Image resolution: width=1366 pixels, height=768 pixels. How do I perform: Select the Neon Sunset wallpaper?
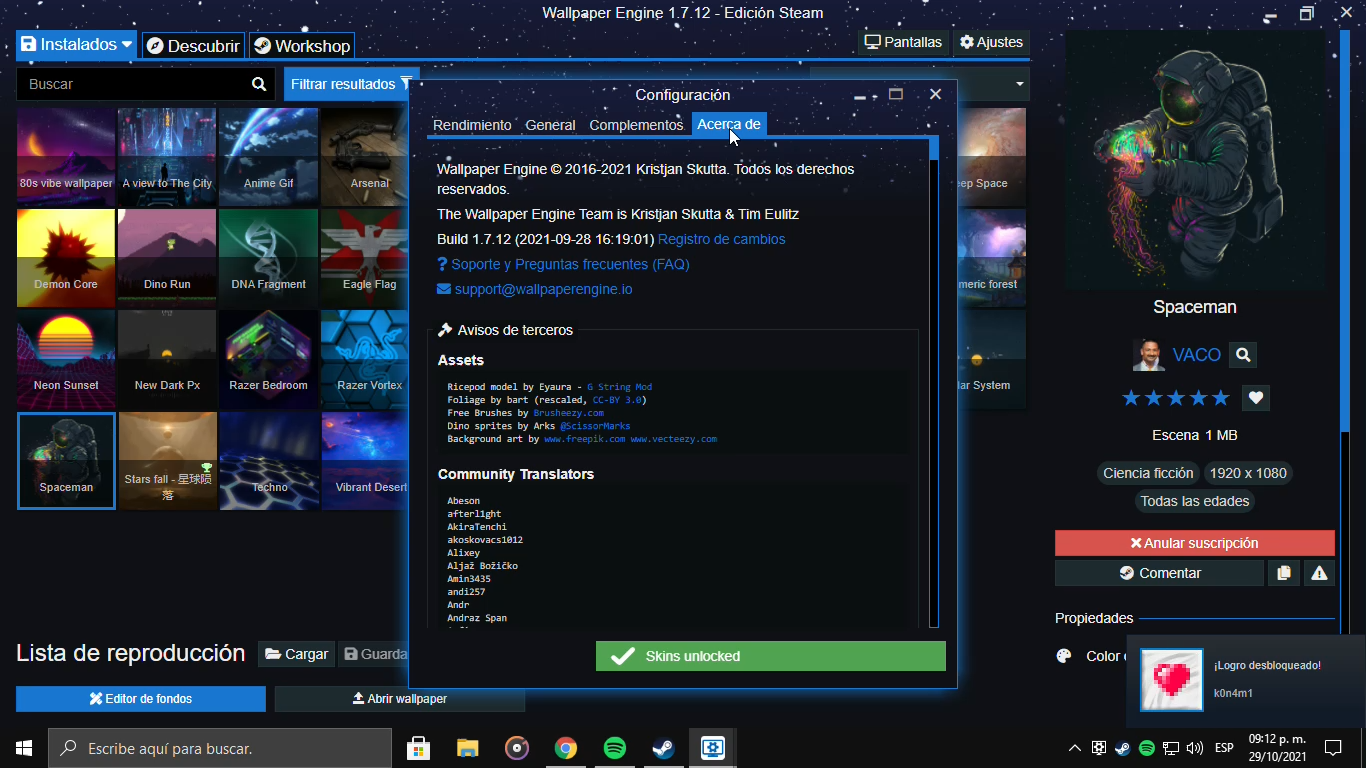(x=66, y=359)
